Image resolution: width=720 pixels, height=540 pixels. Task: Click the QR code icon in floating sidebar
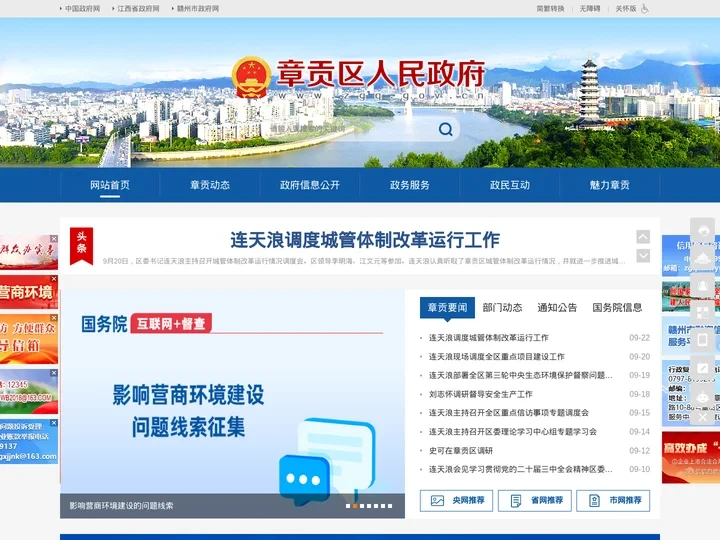click(x=703, y=312)
